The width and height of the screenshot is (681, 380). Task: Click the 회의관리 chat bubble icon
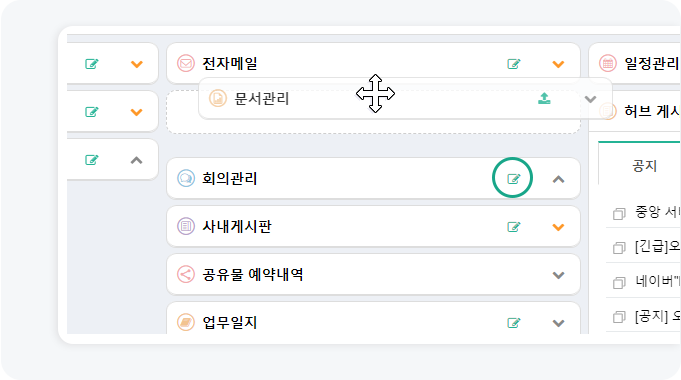pyautogui.click(x=186, y=178)
